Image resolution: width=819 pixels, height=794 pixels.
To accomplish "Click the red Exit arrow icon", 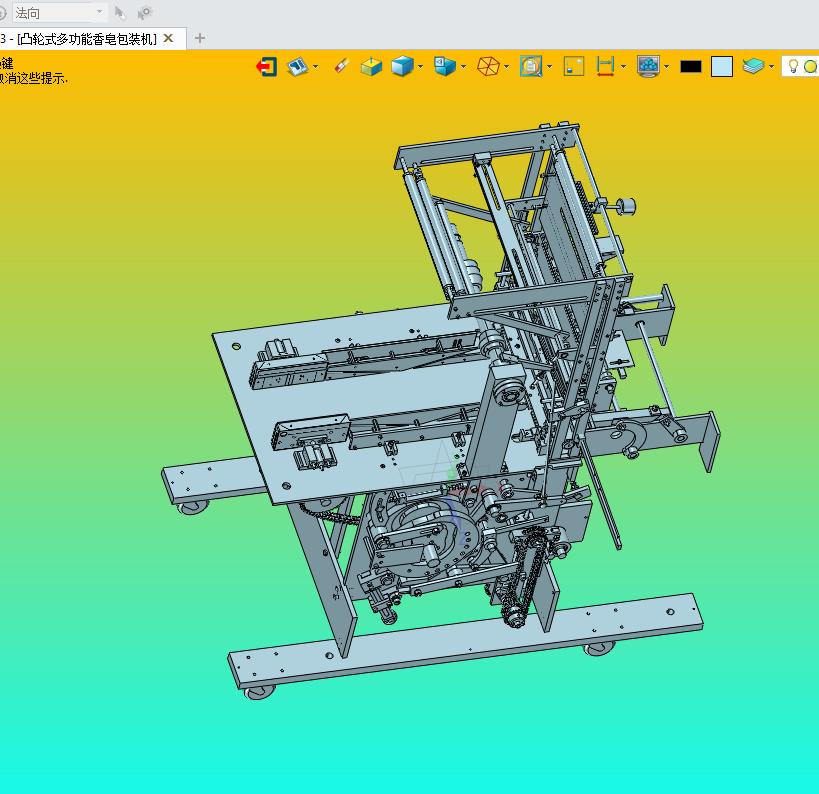I will pyautogui.click(x=266, y=67).
